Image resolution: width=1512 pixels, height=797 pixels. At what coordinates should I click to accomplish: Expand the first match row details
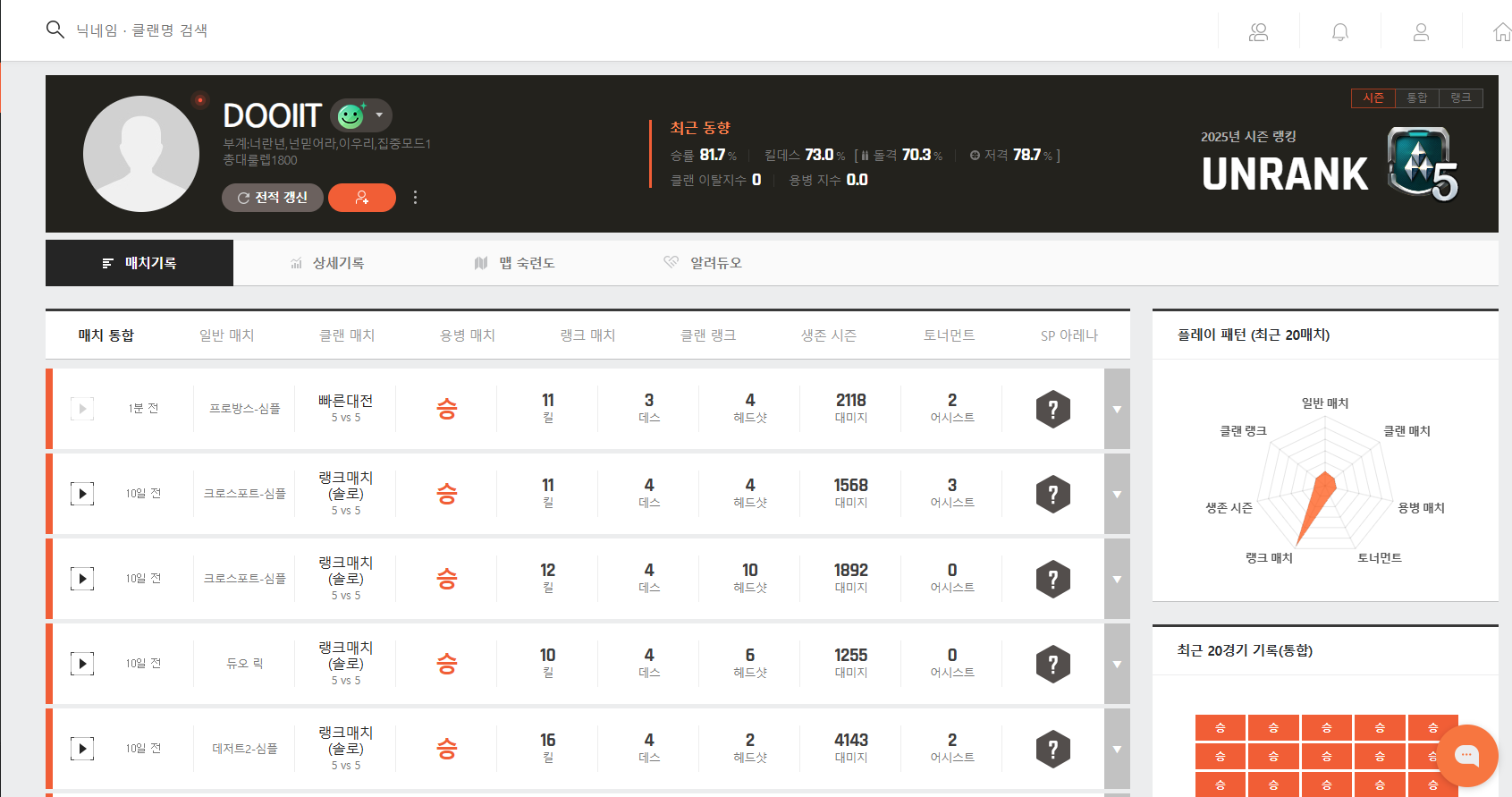point(1117,410)
